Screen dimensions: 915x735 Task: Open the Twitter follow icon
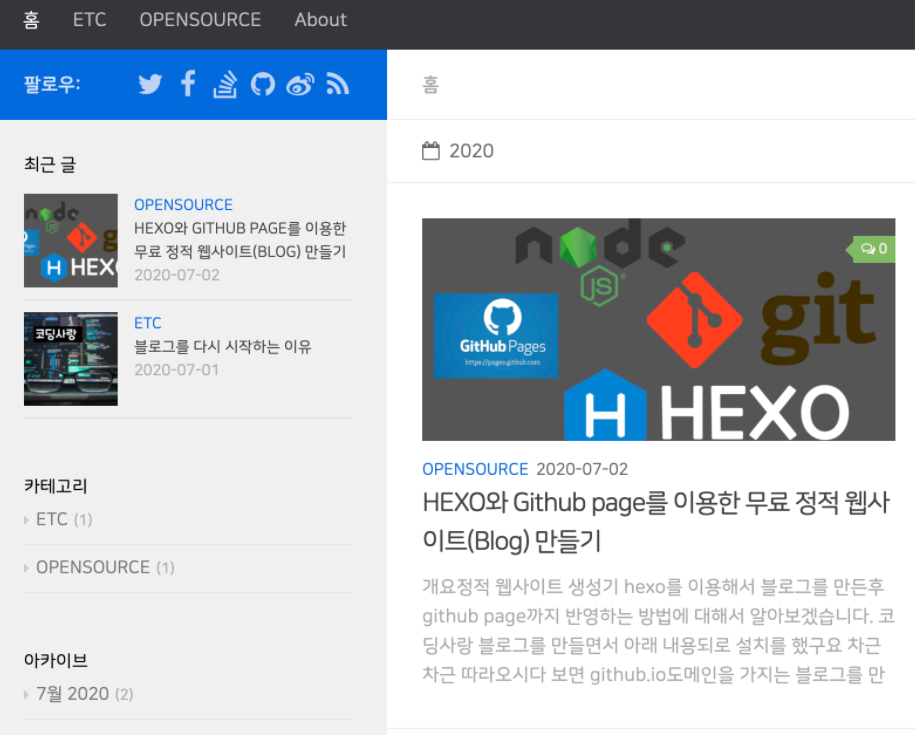(x=150, y=85)
